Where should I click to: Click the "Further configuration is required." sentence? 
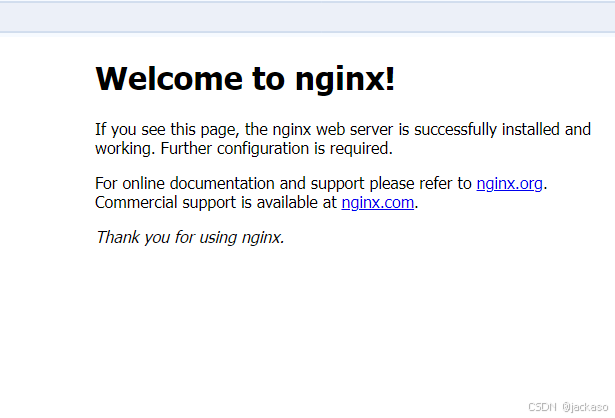click(x=277, y=149)
